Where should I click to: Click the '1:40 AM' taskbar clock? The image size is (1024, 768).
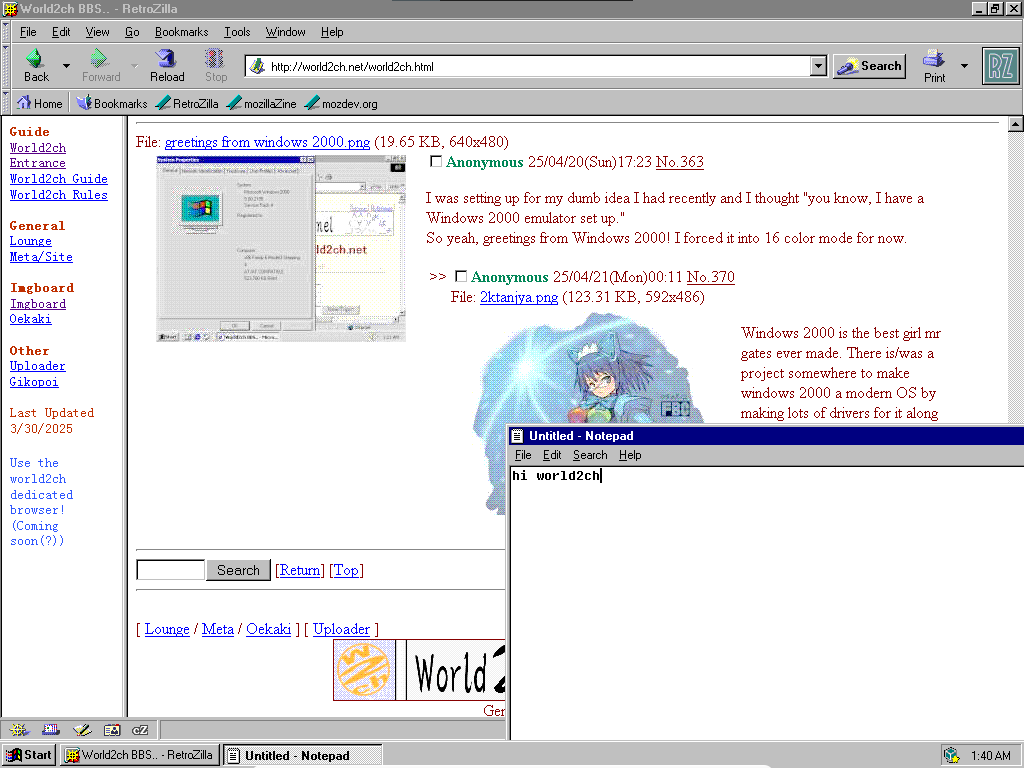[x=990, y=756]
